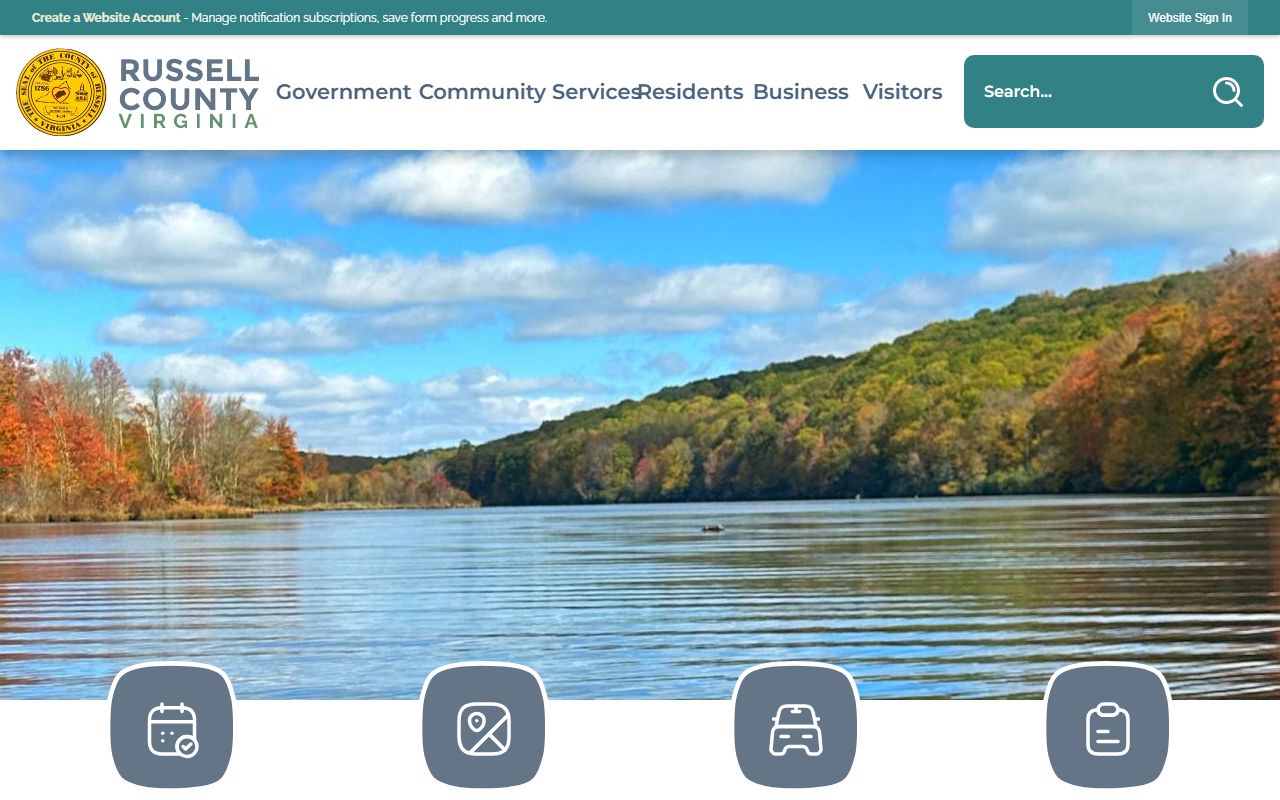Expand the Community Services menu
Viewport: 1280px width, 800px height.
click(x=529, y=92)
